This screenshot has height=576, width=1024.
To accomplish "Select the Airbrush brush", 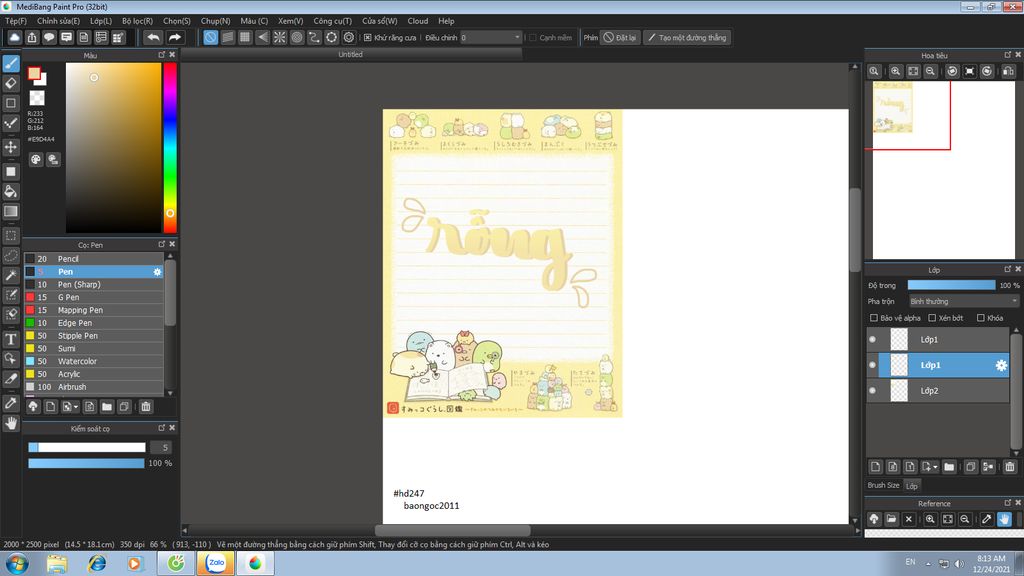I will tap(94, 387).
